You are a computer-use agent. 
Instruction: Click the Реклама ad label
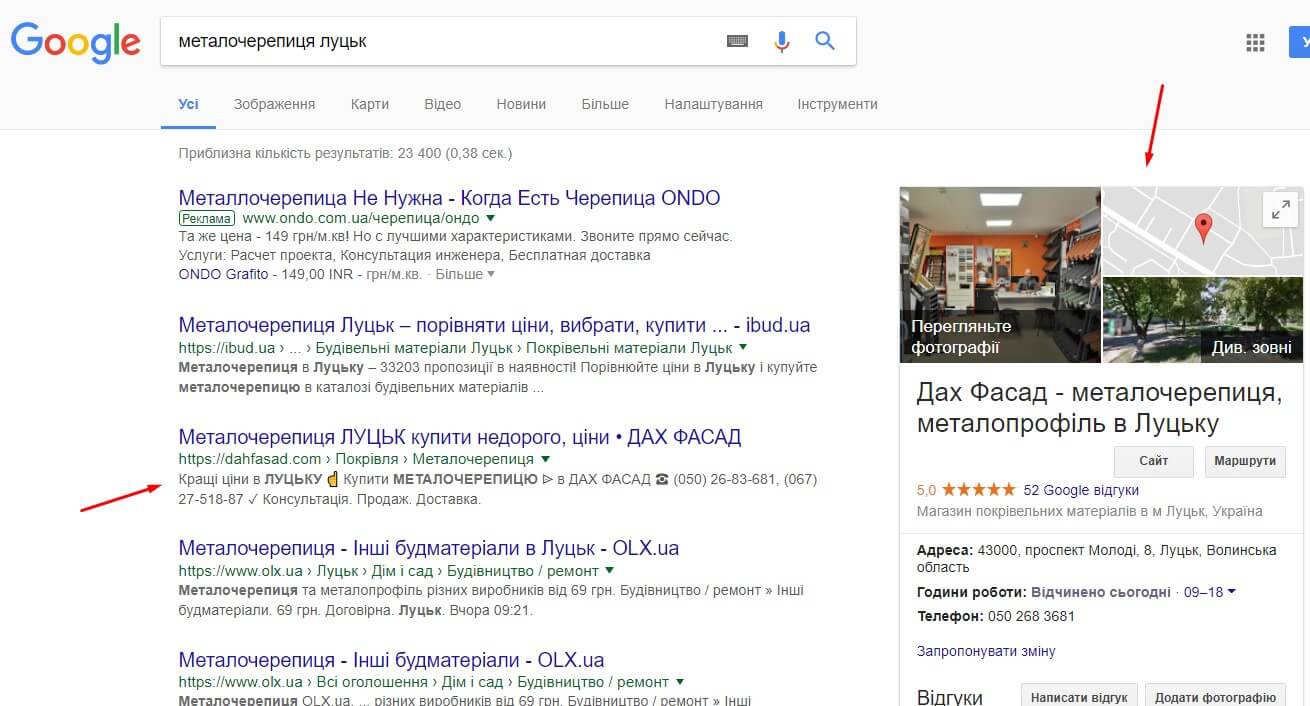coord(207,218)
